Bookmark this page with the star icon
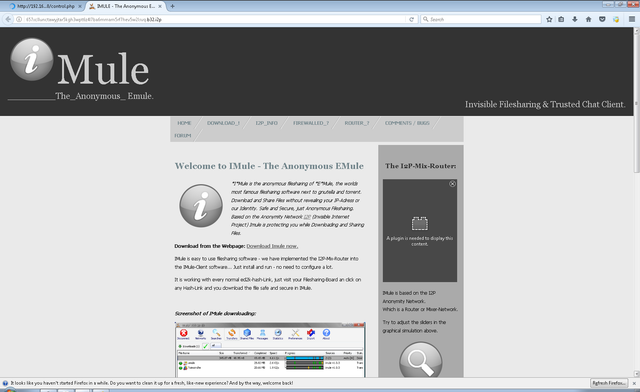The width and height of the screenshot is (640, 392). pyautogui.click(x=549, y=19)
